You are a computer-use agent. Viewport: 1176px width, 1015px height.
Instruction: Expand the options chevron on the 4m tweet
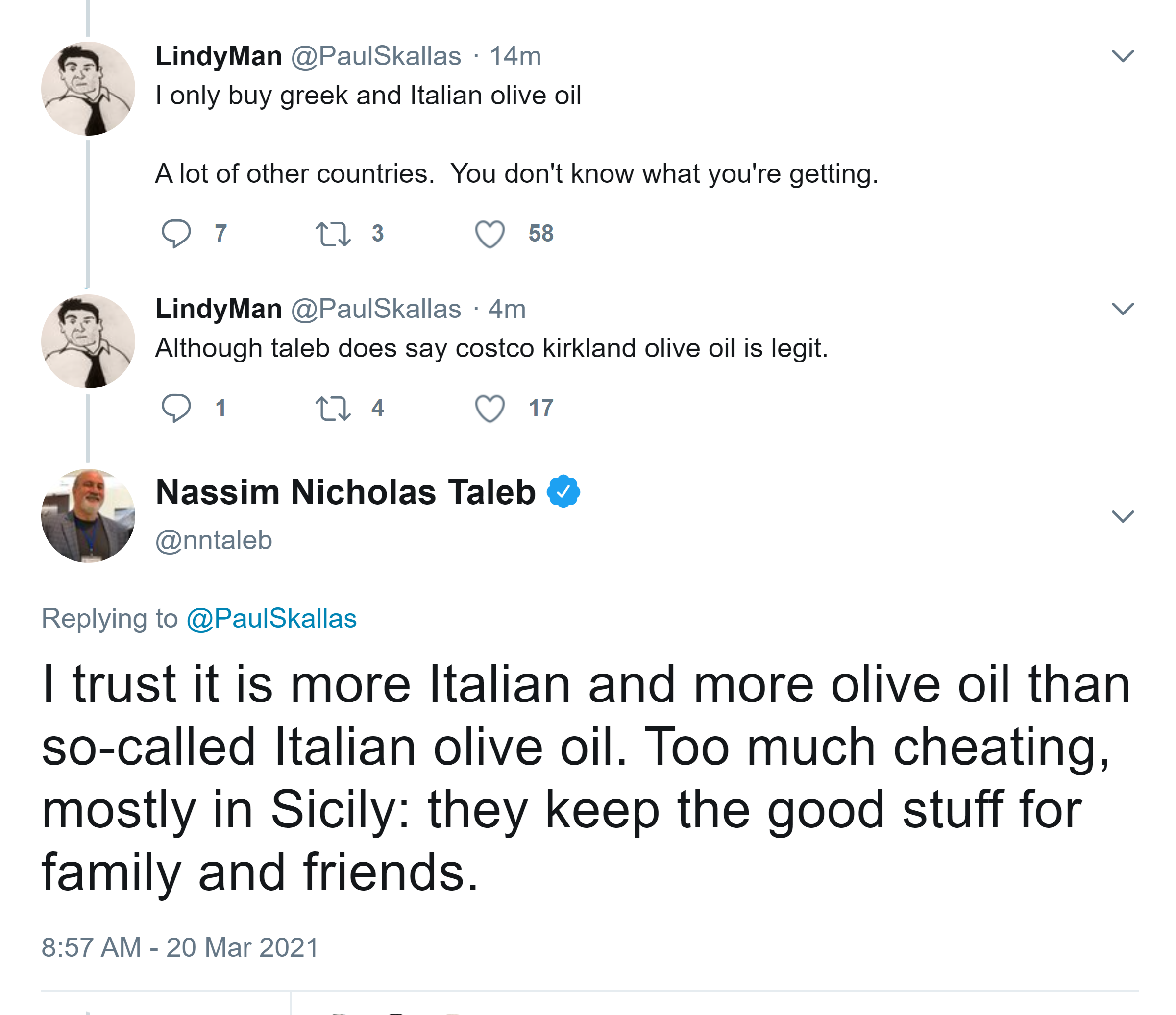(1122, 308)
